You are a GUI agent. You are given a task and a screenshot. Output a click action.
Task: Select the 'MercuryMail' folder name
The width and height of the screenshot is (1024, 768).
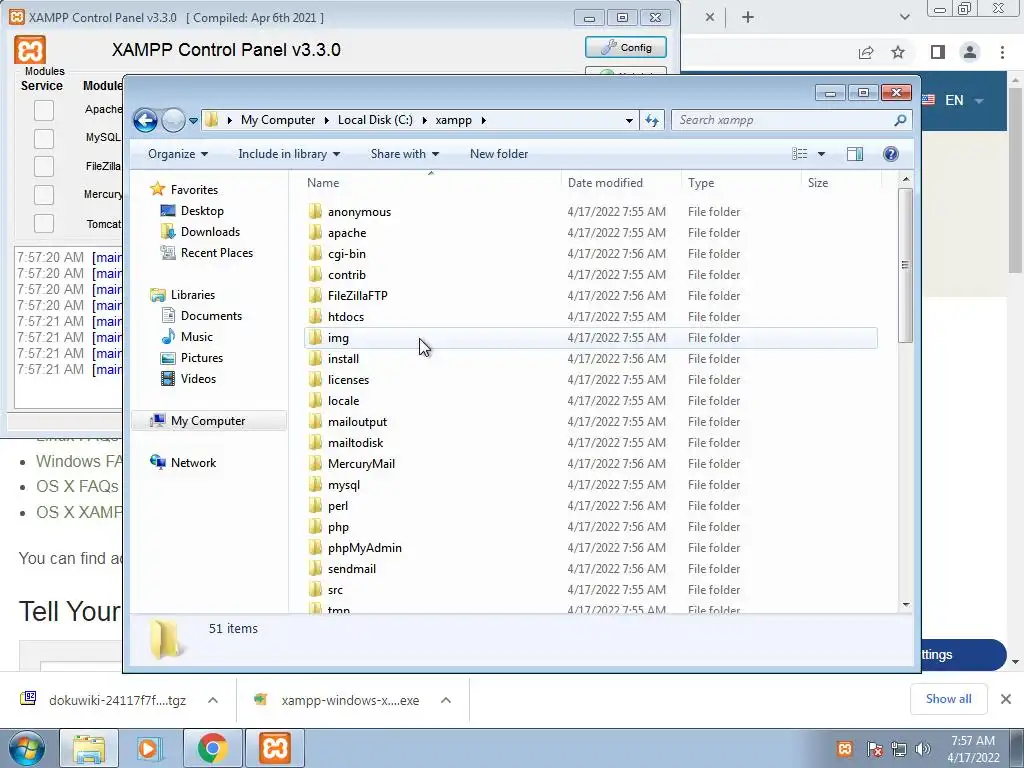(361, 464)
